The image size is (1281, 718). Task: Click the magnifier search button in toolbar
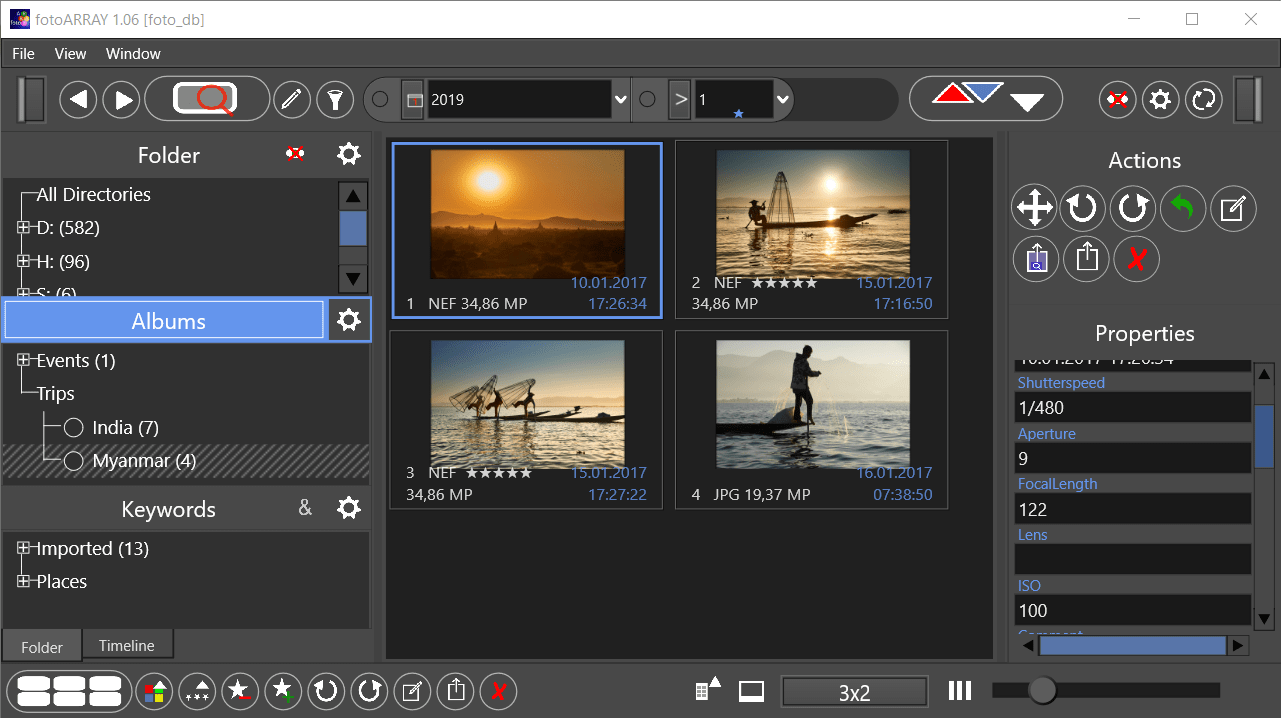[x=207, y=99]
